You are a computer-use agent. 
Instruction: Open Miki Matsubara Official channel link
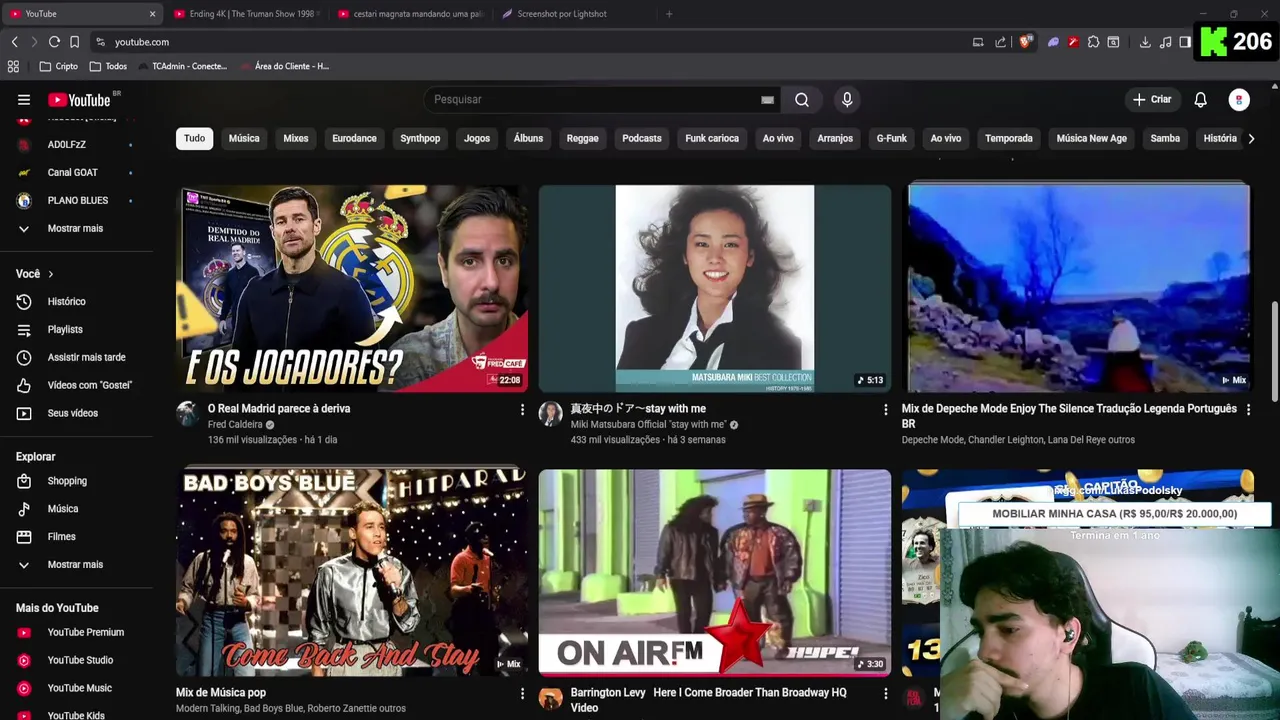click(648, 425)
